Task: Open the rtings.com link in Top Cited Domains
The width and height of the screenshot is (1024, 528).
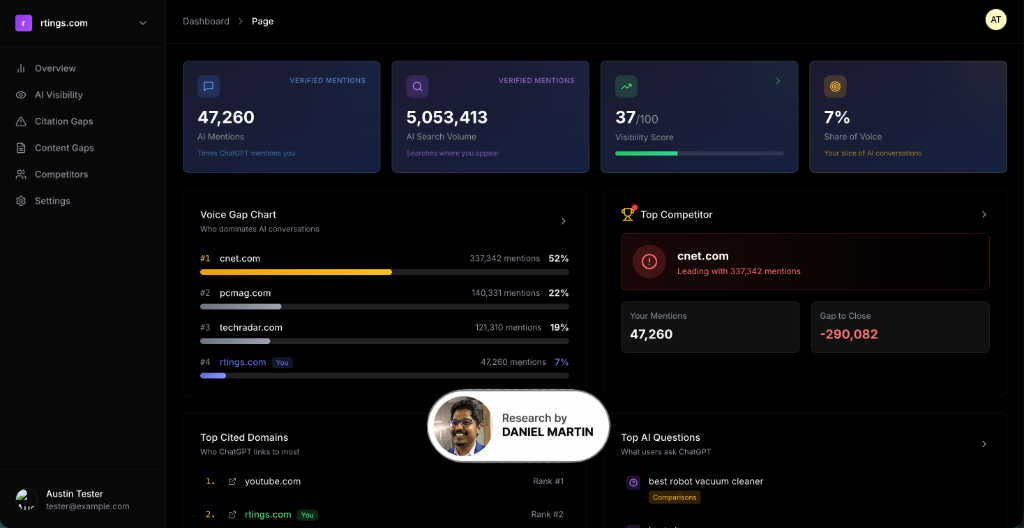Action: pos(267,514)
